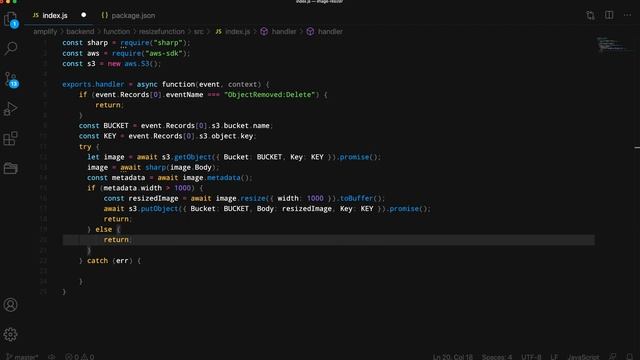Image resolution: width=640 pixels, height=360 pixels.
Task: Click the feedback icon in status bar
Action: point(613,357)
